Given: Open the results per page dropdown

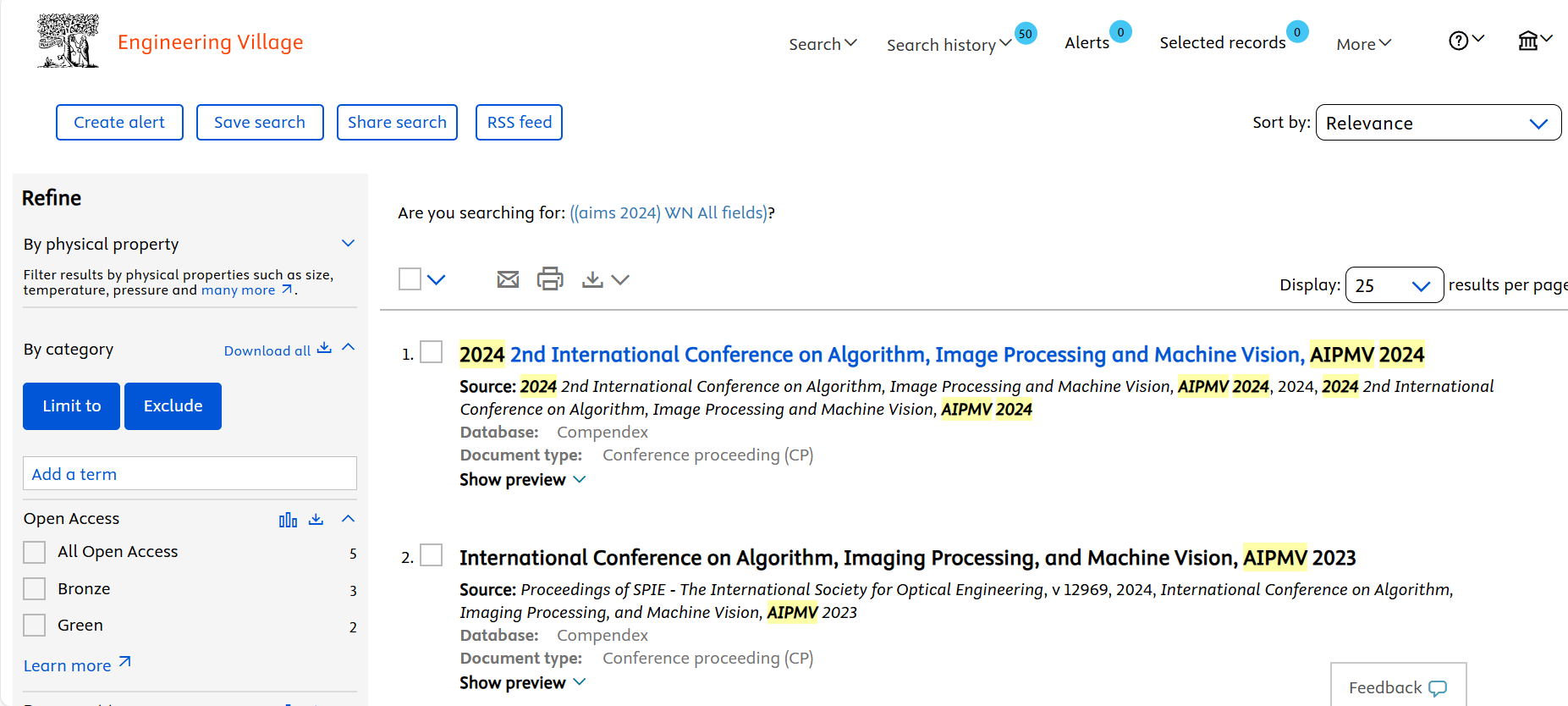Looking at the screenshot, I should click(x=1394, y=285).
